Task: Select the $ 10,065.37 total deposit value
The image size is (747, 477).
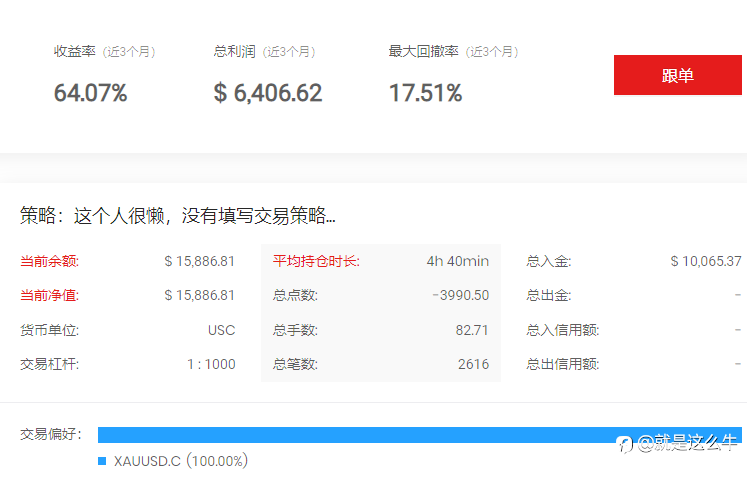Action: click(x=706, y=261)
